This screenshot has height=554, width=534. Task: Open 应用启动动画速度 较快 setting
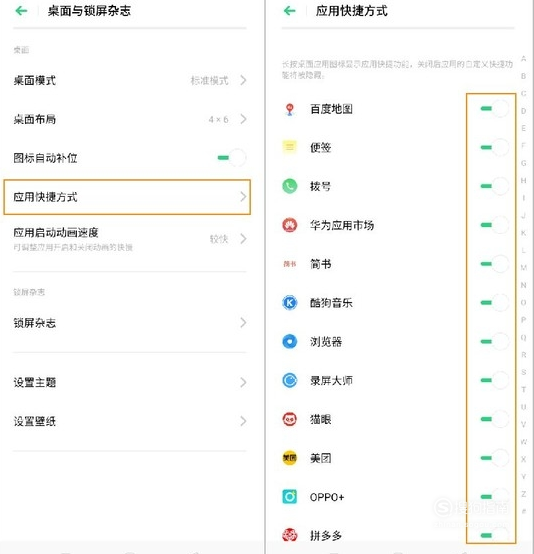click(130, 239)
